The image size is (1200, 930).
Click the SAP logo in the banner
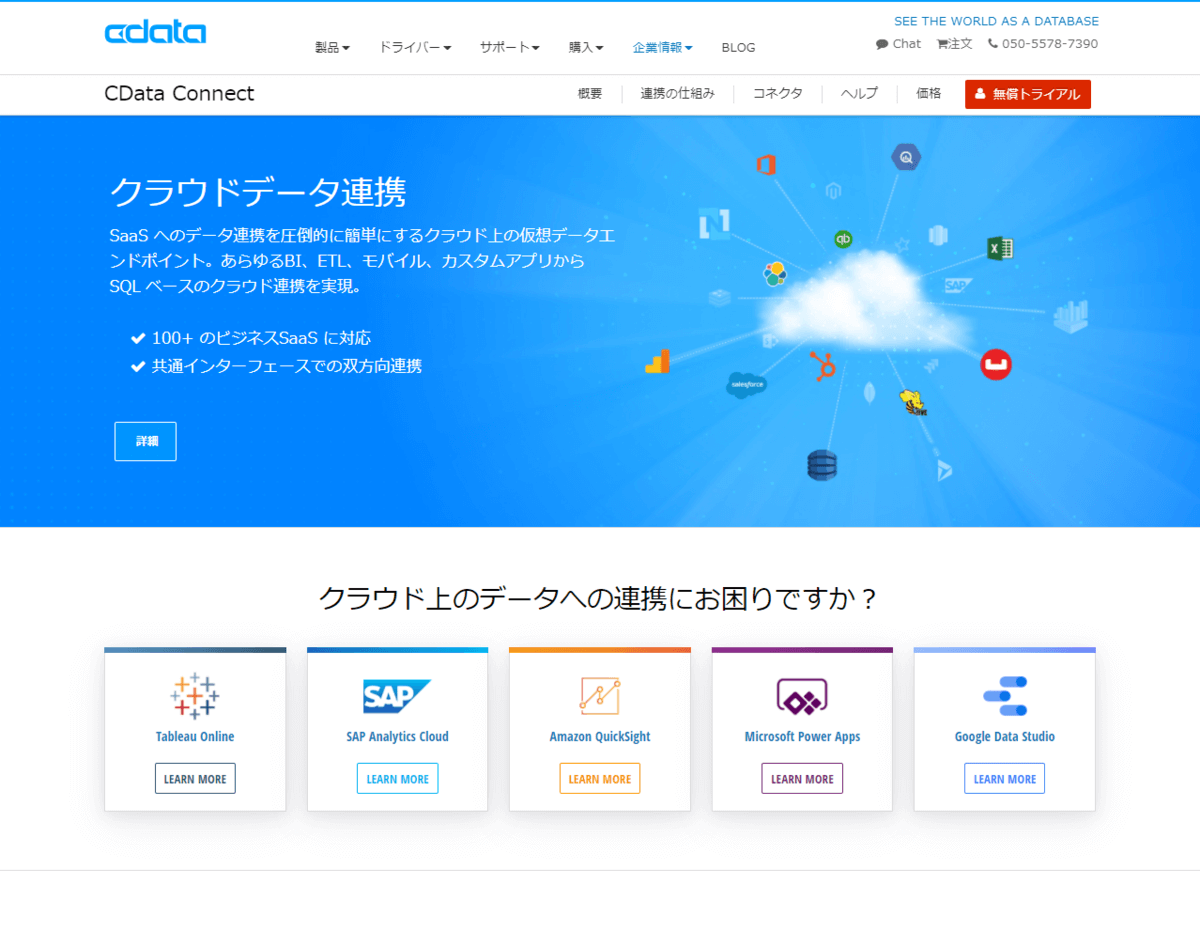coord(958,285)
